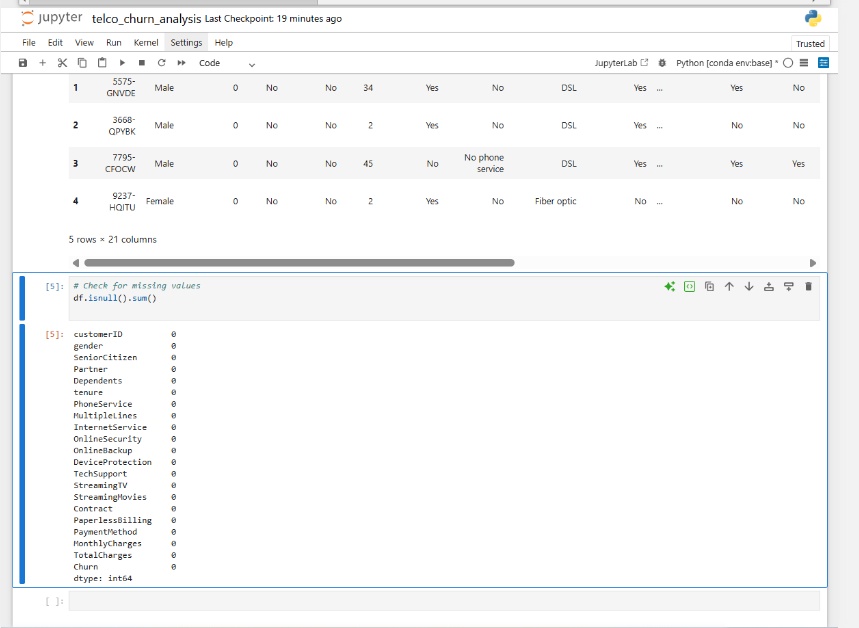The image size is (859, 628).
Task: Cut the selected cell with the scissors icon
Action: click(62, 62)
